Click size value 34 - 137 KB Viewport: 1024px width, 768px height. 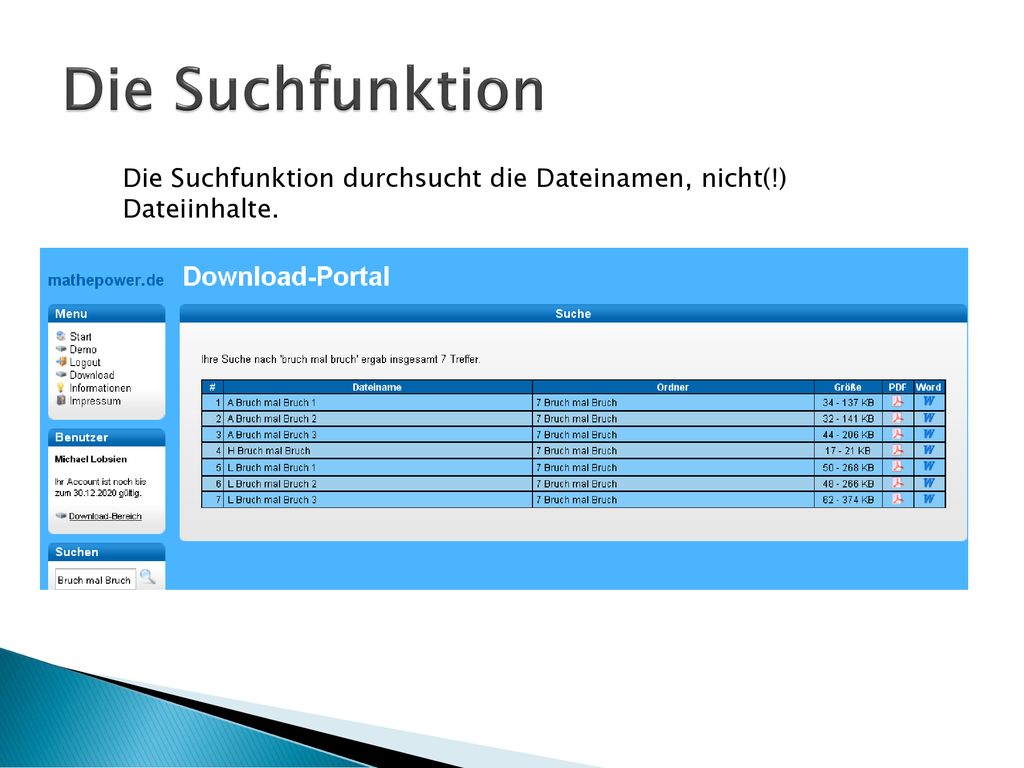pos(848,403)
